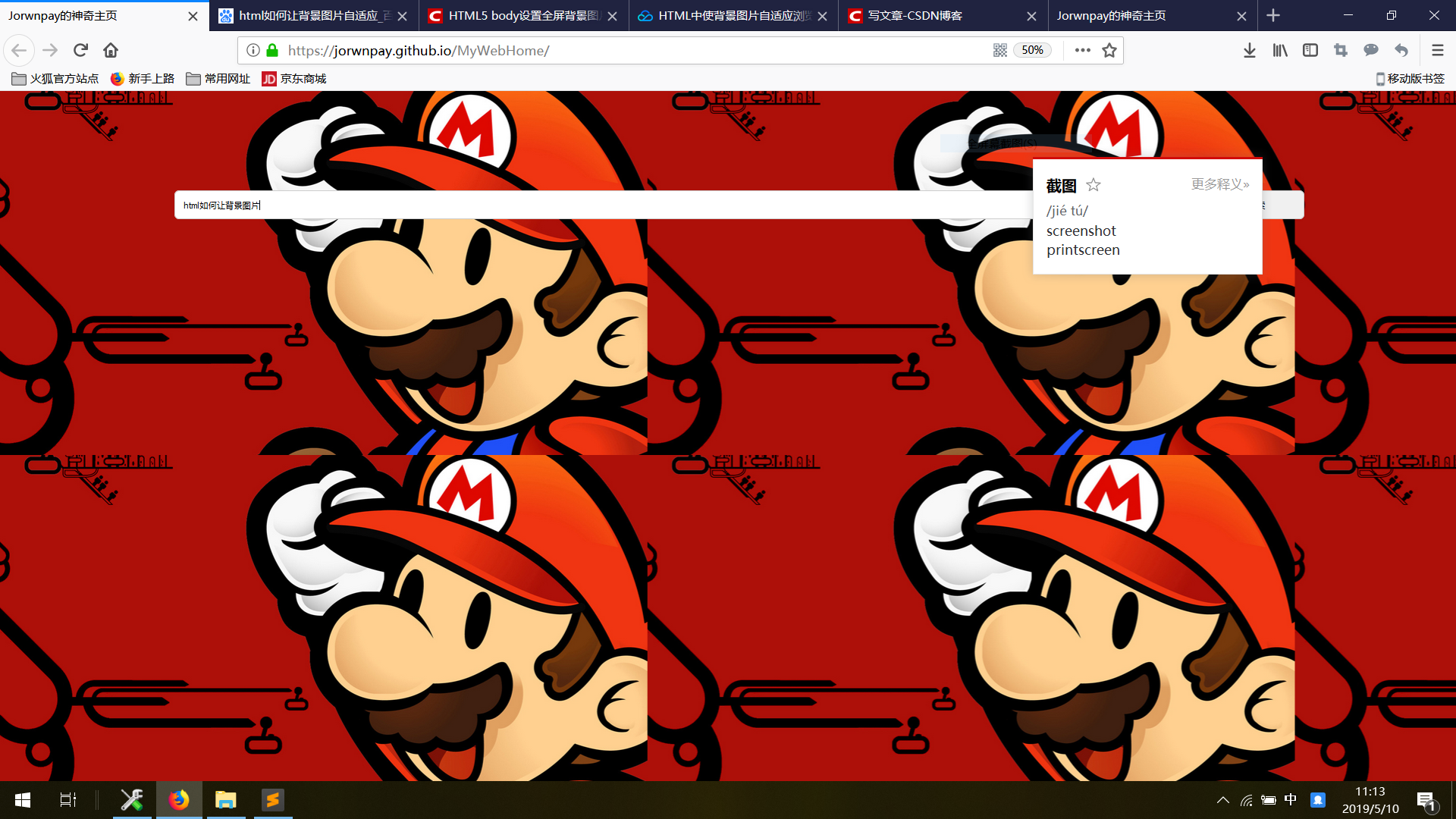Open the chat bubble toolbar icon
Viewport: 1456px width, 819px height.
tap(1371, 50)
